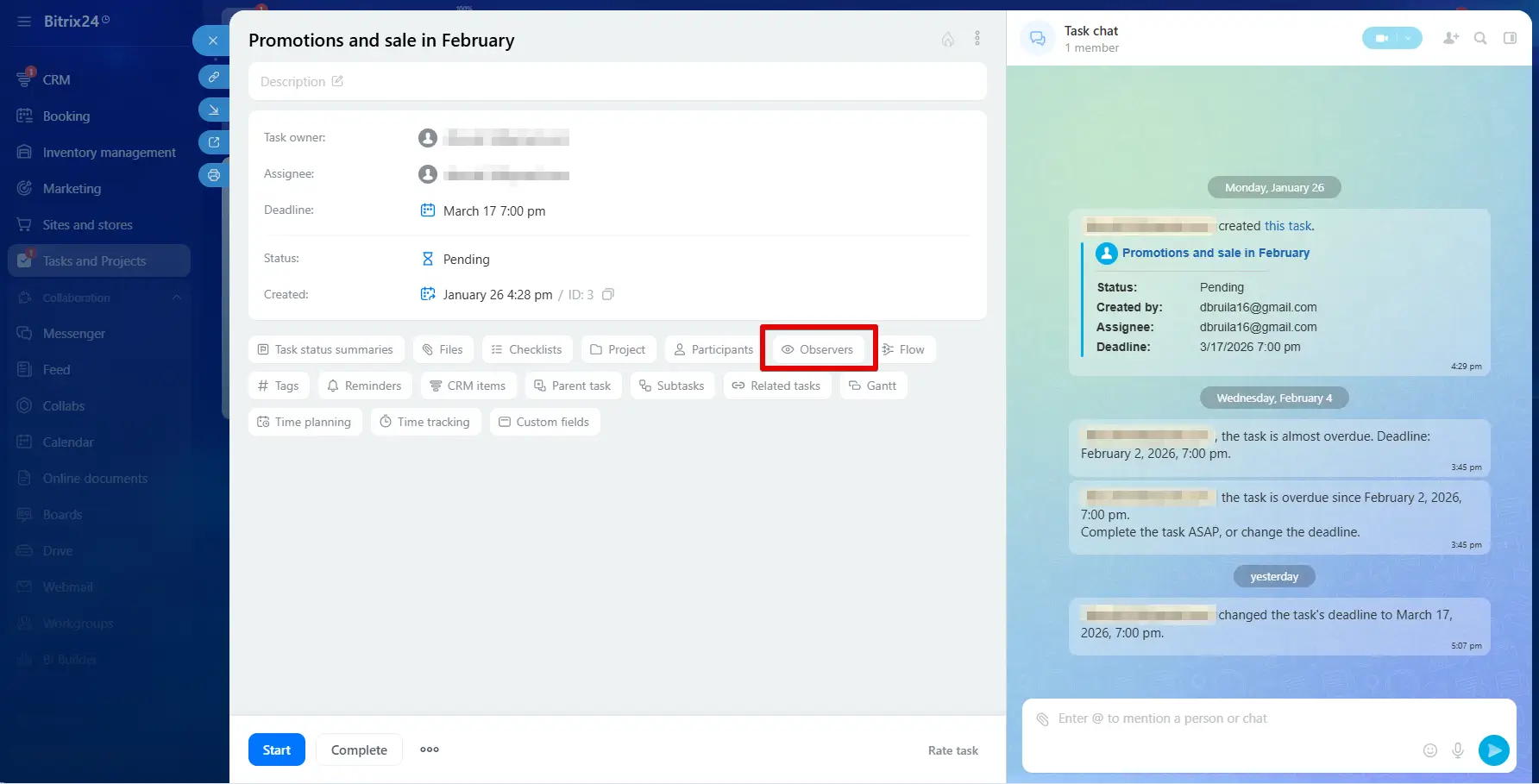This screenshot has width=1539, height=784.
Task: Click the print icon on side strip
Action: point(213,175)
